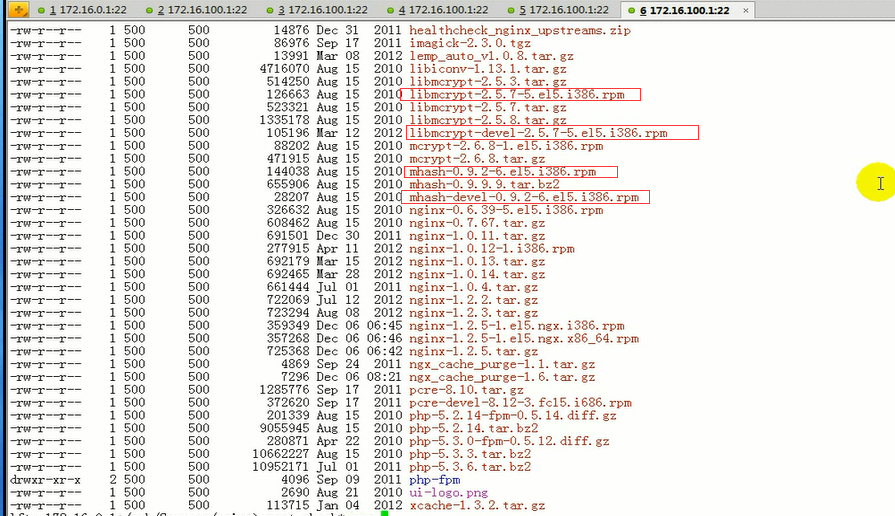Screen dimensions: 895x516
Task: Click filename libmcrypt-2.5.7-5.el5.i386.rpm
Action: coord(517,94)
